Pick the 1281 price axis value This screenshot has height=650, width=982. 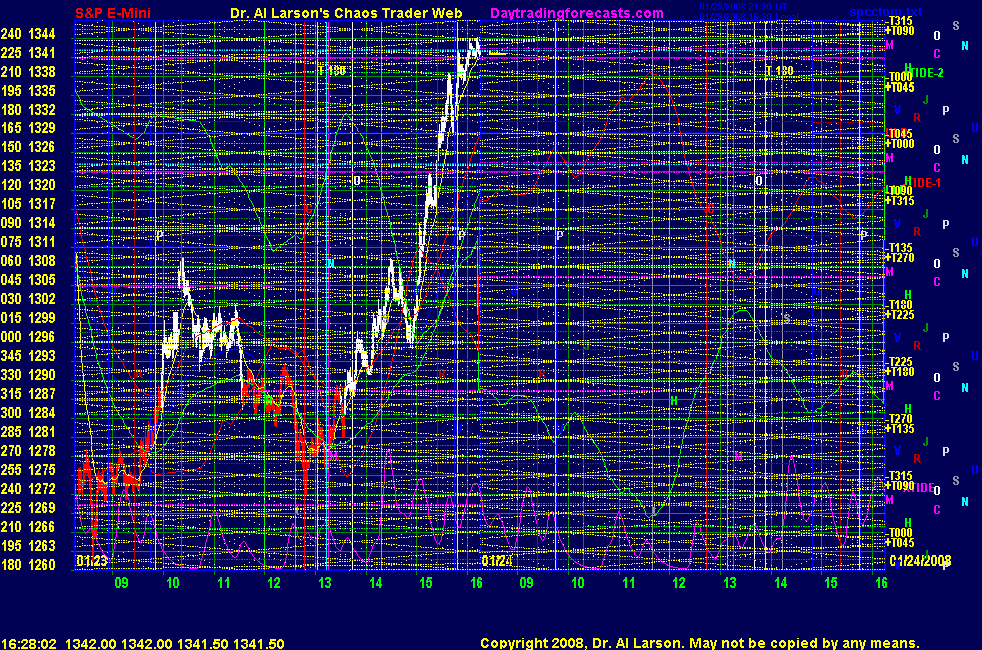pyautogui.click(x=41, y=432)
